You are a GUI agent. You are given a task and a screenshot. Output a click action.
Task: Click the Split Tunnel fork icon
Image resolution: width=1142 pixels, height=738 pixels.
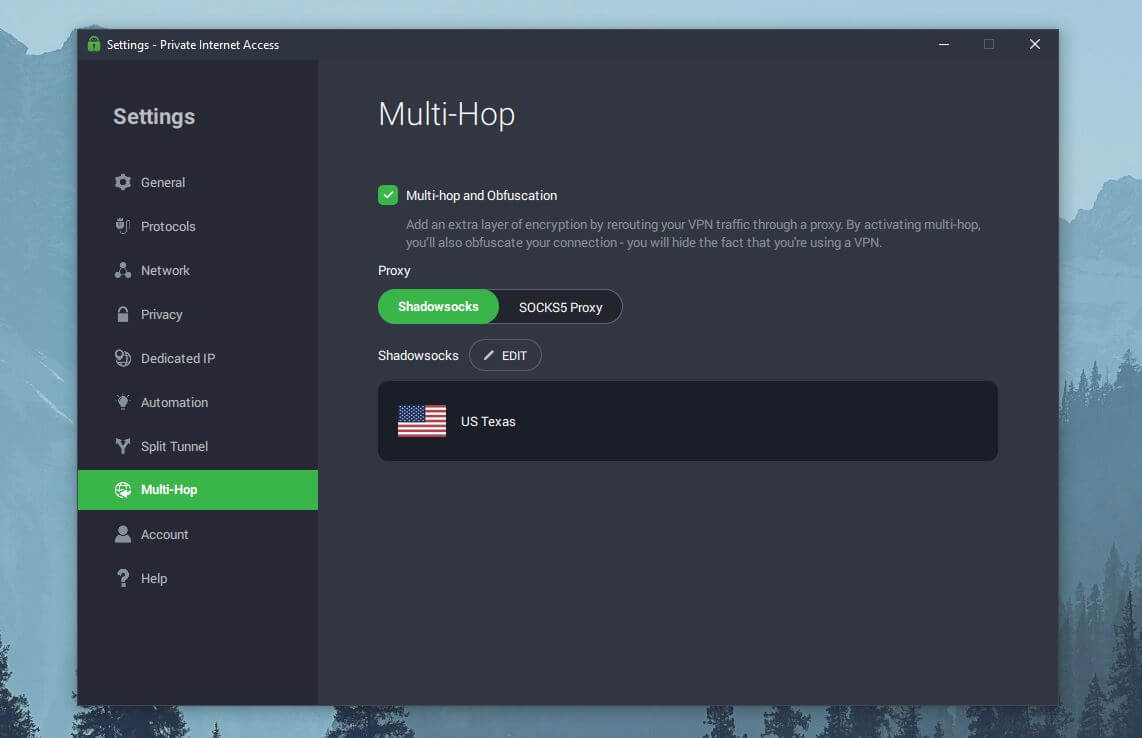tap(123, 446)
